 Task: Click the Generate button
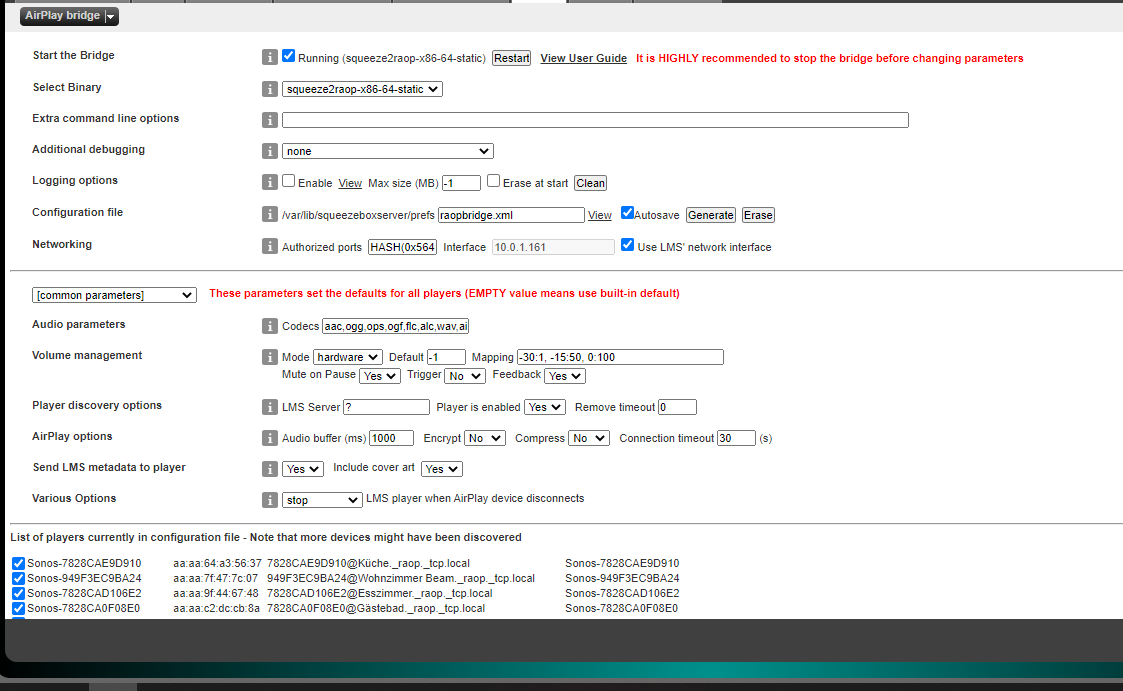click(x=710, y=215)
